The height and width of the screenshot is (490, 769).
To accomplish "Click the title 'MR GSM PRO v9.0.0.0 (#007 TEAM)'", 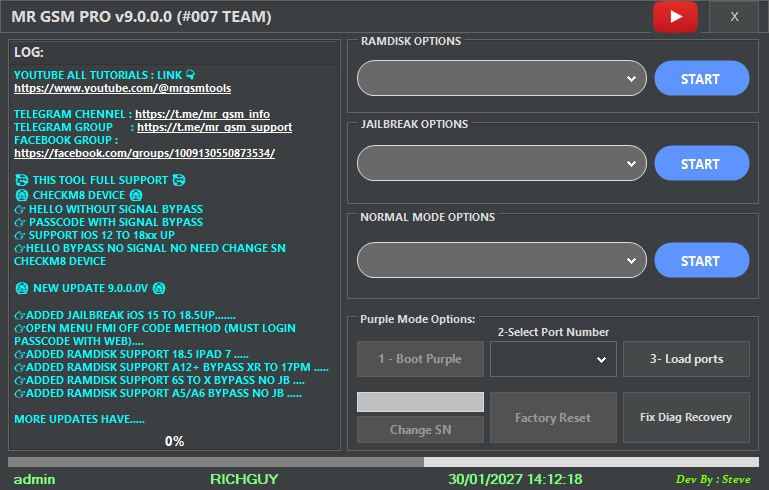I will pyautogui.click(x=141, y=17).
